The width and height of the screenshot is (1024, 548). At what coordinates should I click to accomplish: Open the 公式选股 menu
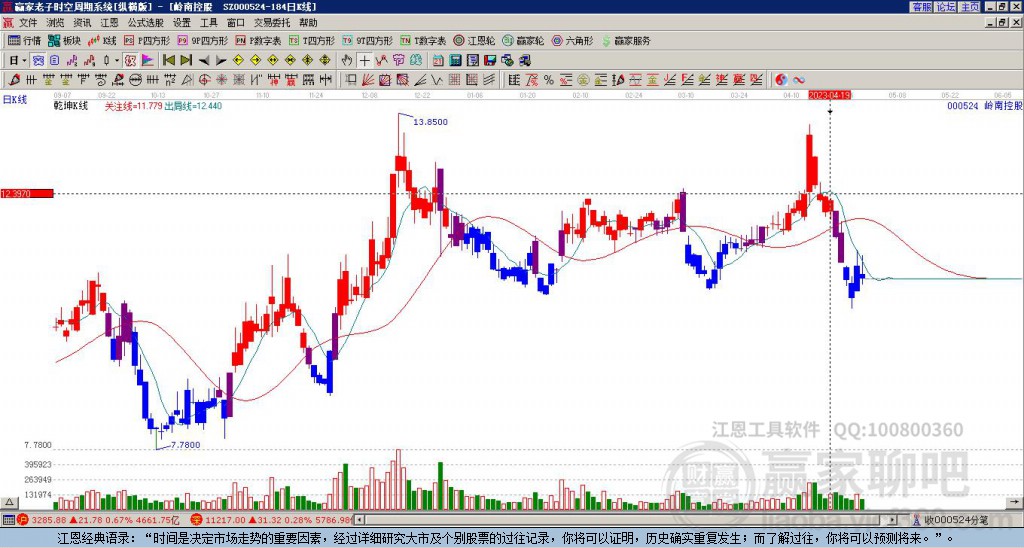click(146, 23)
